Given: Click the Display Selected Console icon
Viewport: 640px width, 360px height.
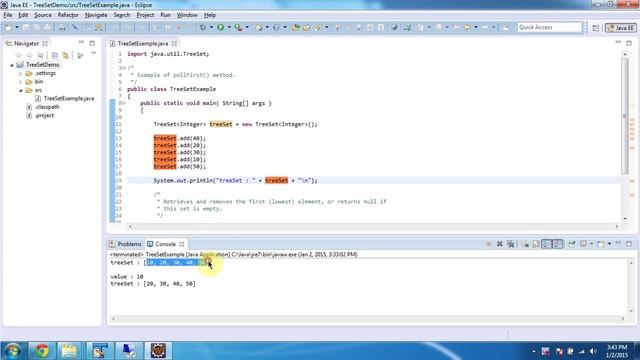Looking at the screenshot, I should click(x=584, y=244).
